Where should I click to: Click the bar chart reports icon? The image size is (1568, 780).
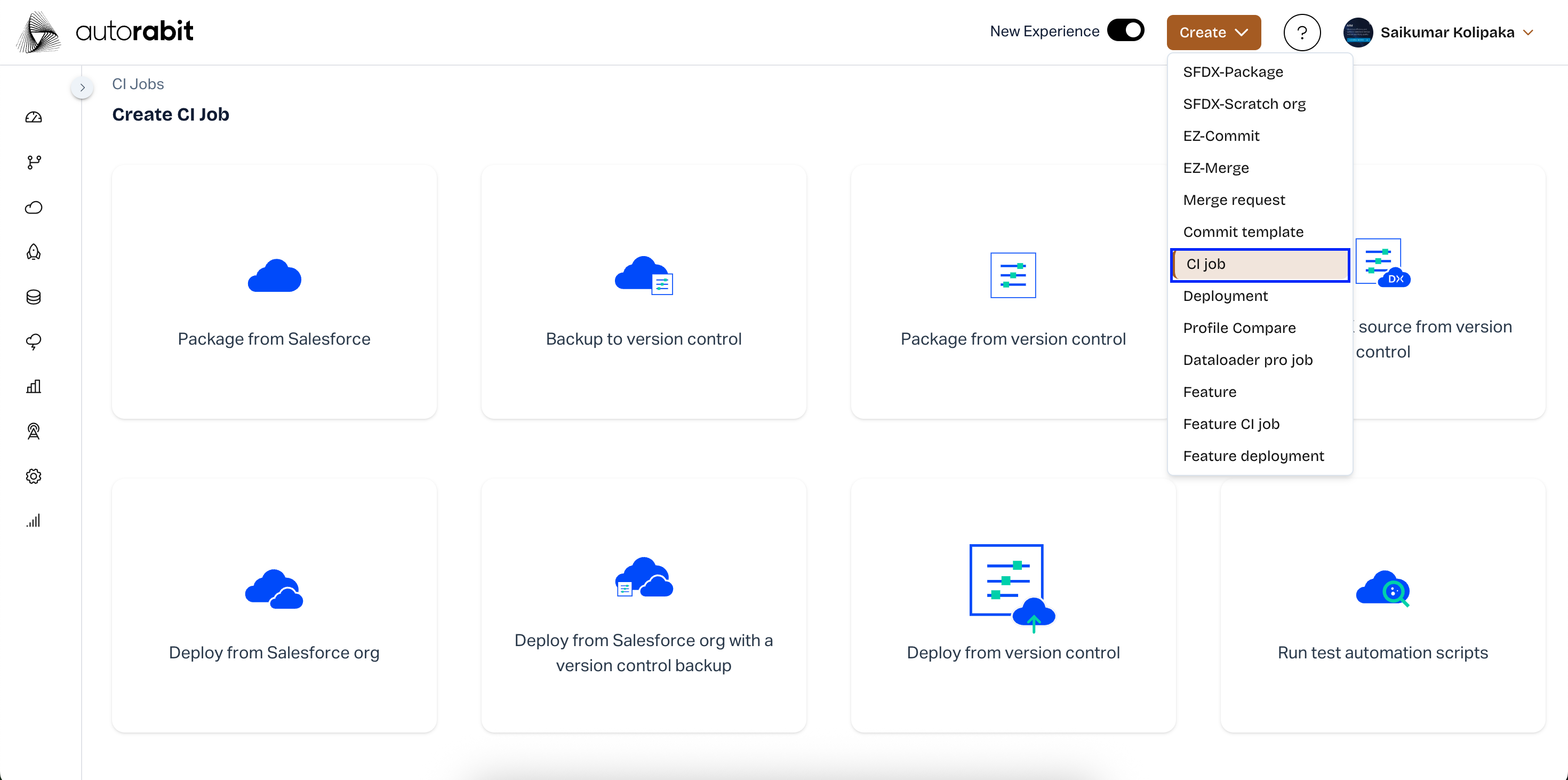pos(34,387)
